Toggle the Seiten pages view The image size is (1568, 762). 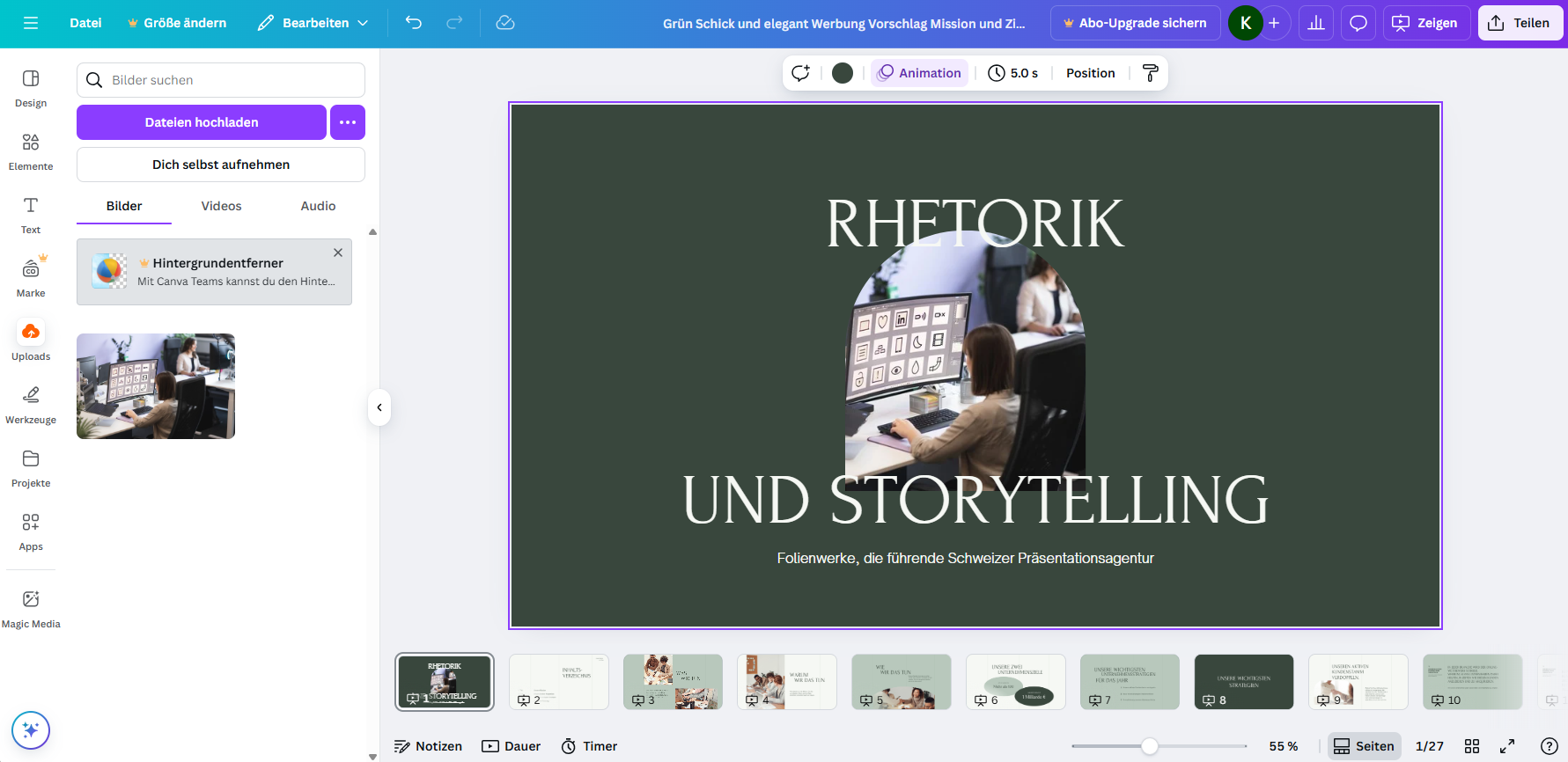[x=1364, y=746]
